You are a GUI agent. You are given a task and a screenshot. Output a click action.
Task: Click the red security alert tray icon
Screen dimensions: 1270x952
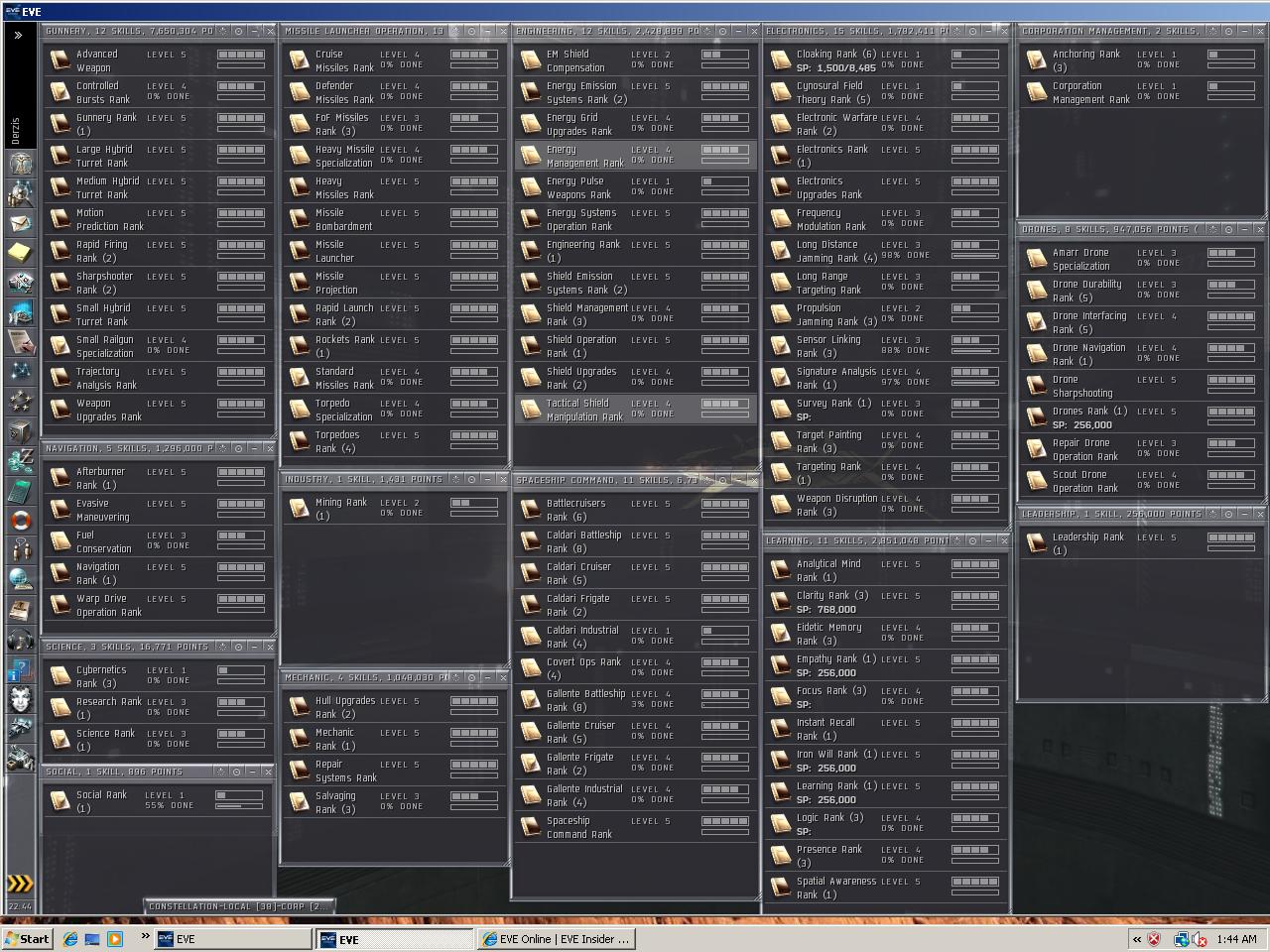click(x=1154, y=939)
